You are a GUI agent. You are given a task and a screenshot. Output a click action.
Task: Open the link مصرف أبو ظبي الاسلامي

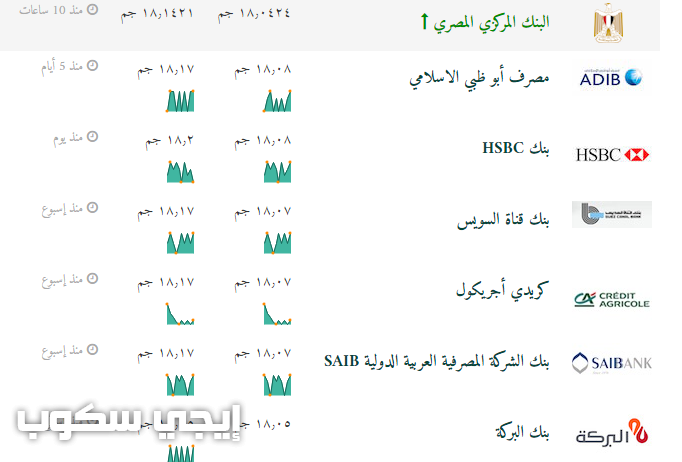(479, 78)
